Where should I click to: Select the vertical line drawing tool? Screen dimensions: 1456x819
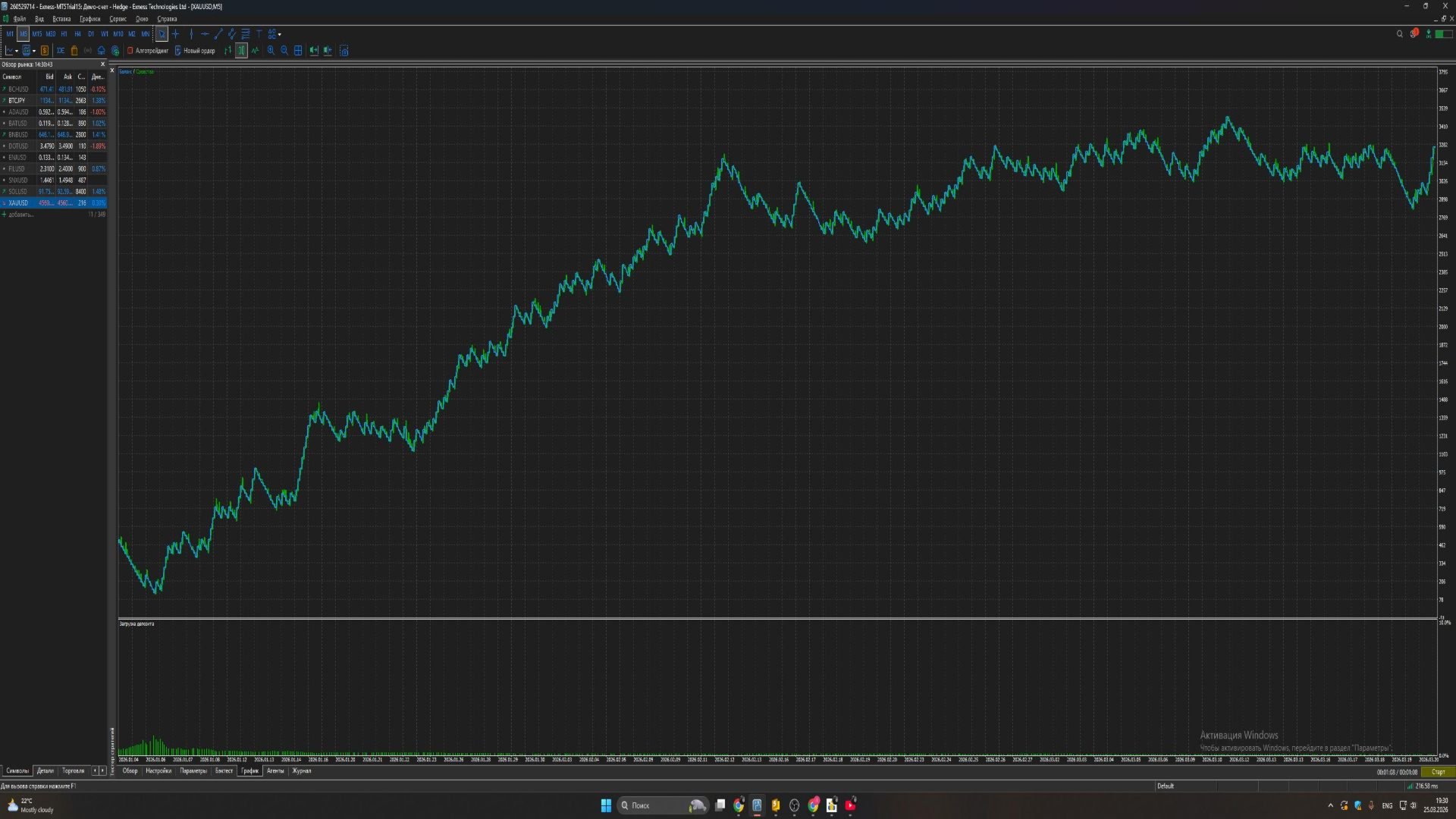pos(191,34)
